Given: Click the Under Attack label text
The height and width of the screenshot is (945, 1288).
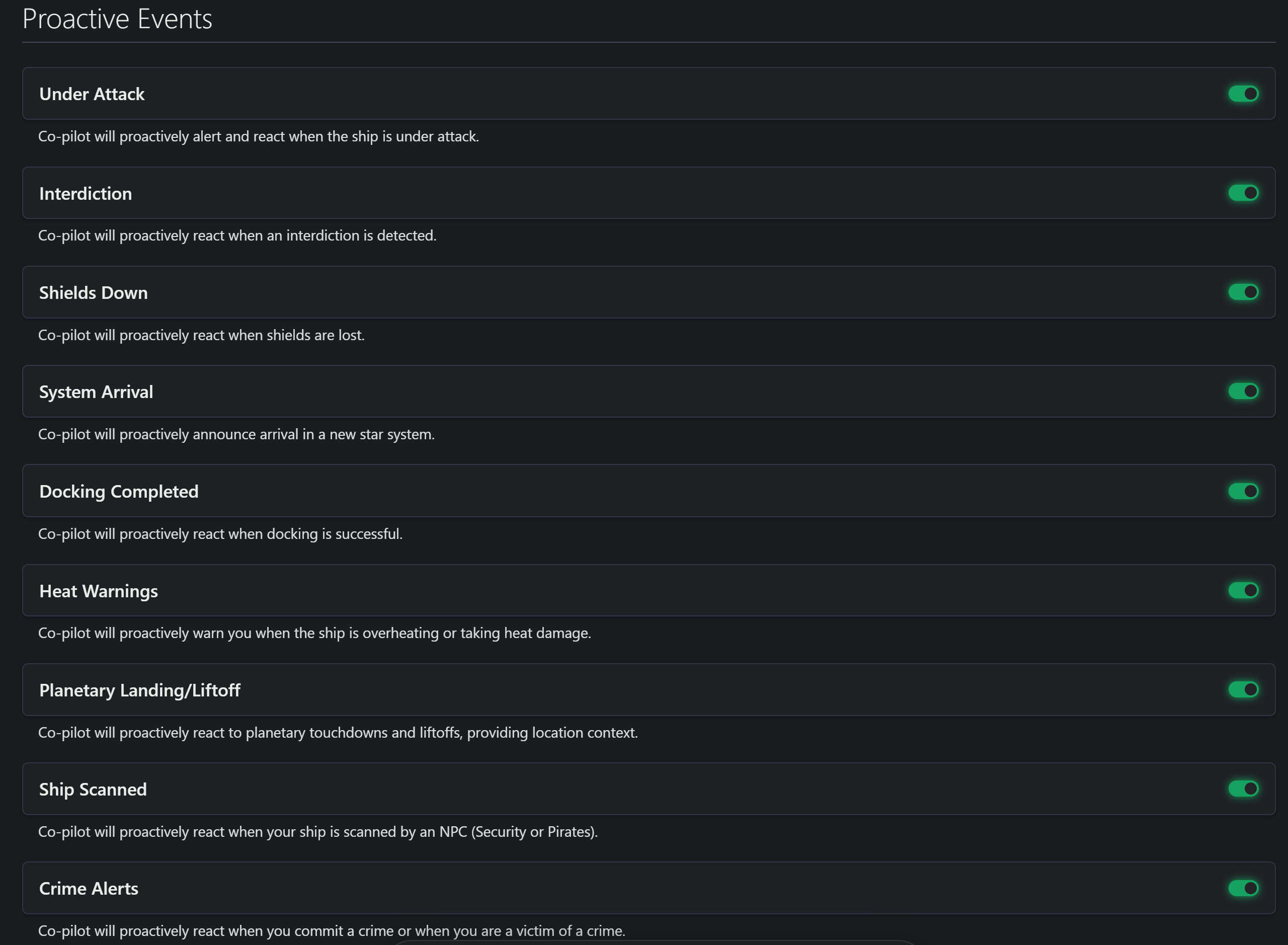Looking at the screenshot, I should point(92,94).
